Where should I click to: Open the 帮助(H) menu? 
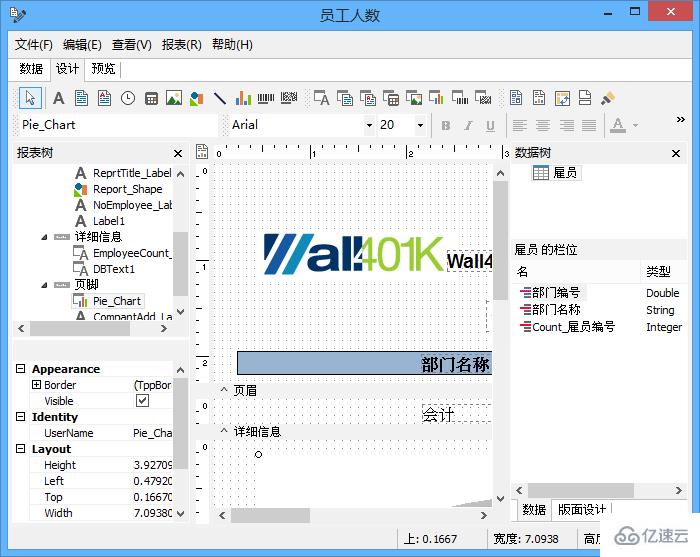coord(232,45)
